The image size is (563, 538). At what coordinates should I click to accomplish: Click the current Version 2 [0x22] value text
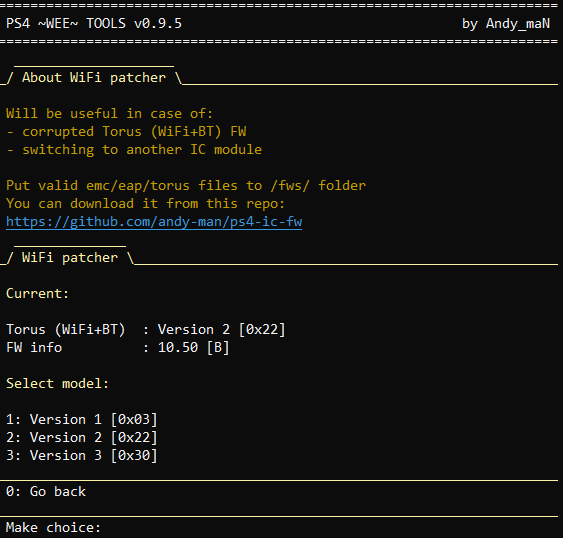tap(222, 329)
